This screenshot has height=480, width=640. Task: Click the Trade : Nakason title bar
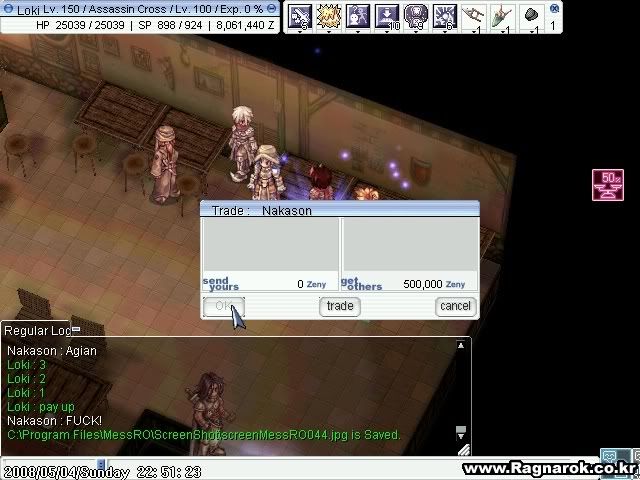[340, 210]
